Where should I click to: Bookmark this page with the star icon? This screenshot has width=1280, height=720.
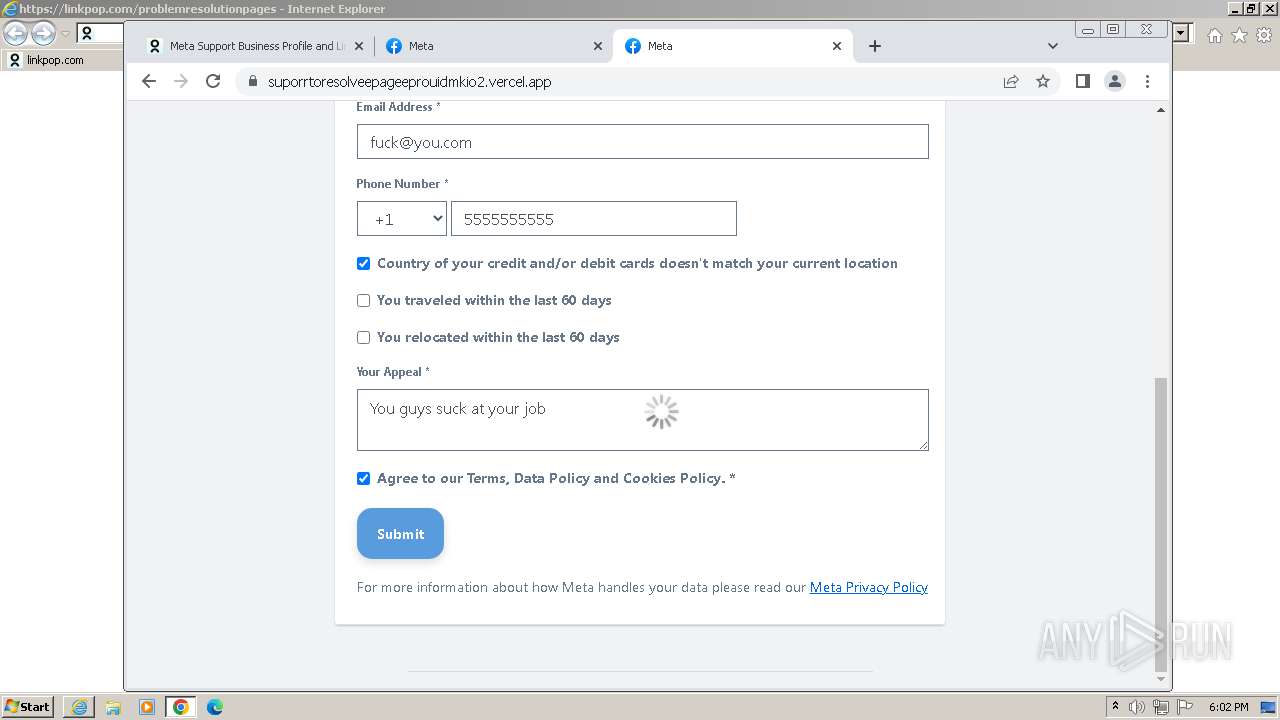tap(1043, 82)
